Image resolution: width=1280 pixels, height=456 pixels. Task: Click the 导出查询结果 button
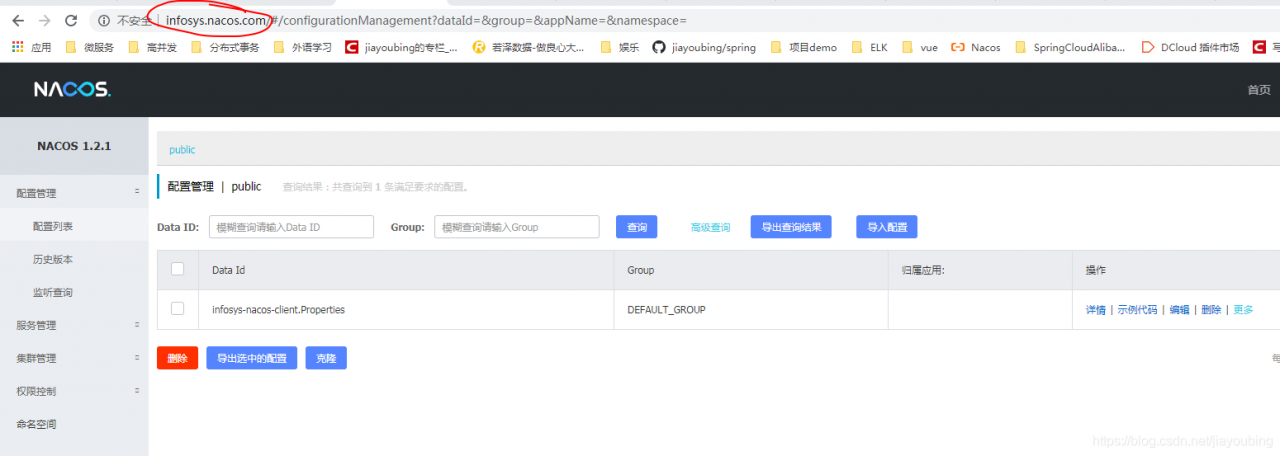coord(791,227)
